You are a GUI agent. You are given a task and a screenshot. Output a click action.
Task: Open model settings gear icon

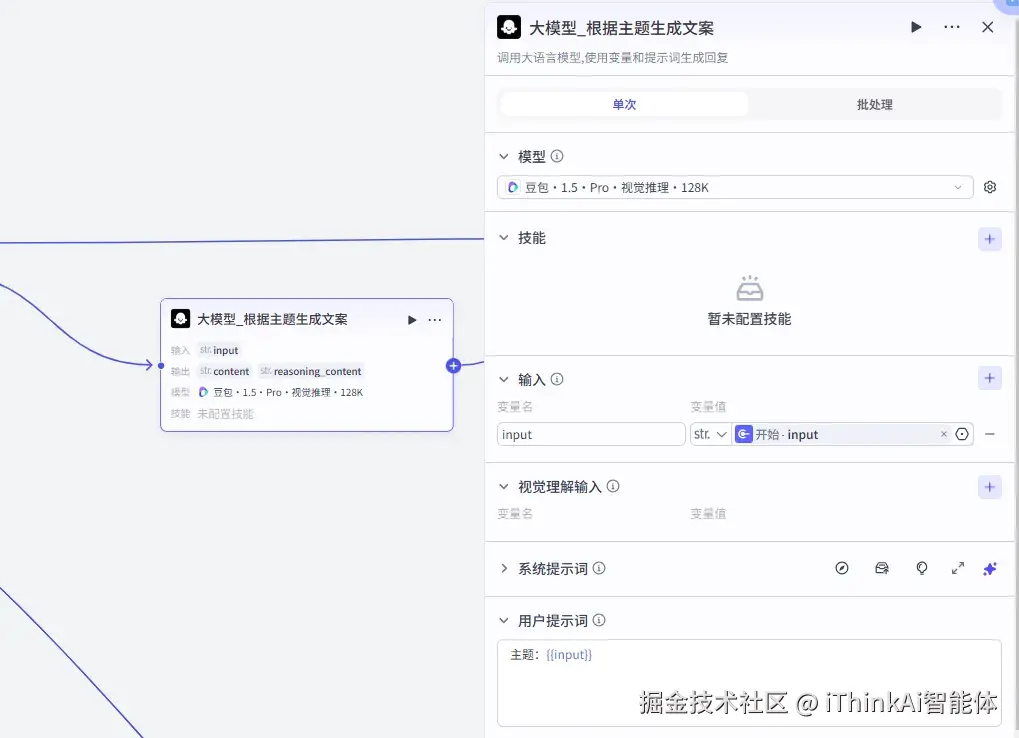pyautogui.click(x=990, y=187)
